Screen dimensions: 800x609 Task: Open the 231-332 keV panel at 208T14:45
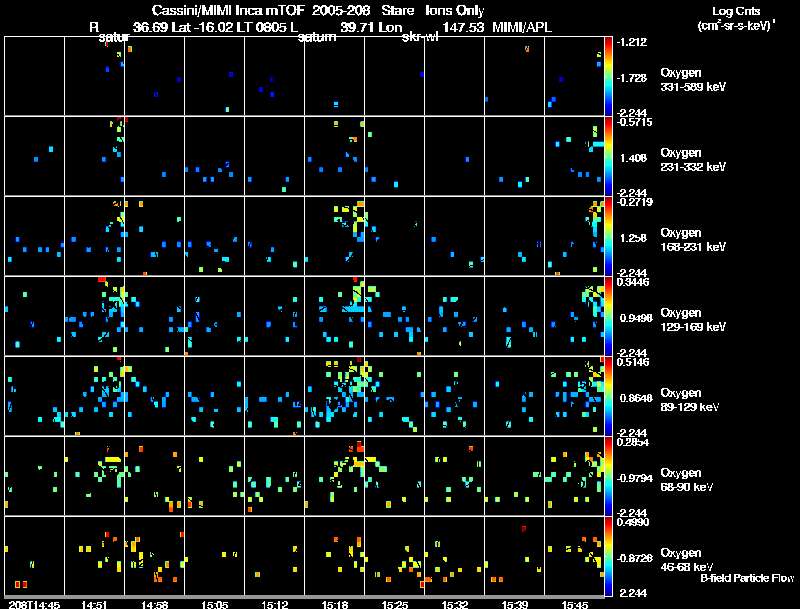34,156
